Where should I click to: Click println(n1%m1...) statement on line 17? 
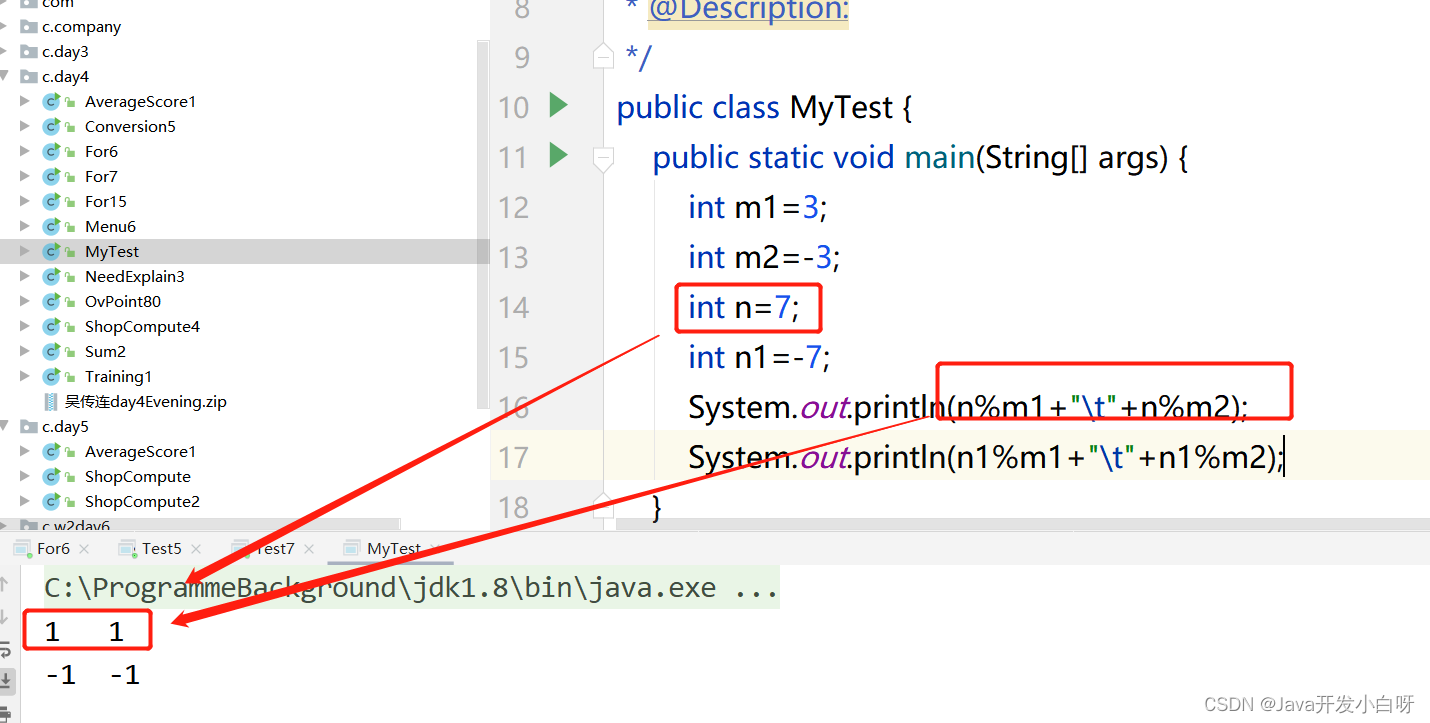[x=986, y=457]
